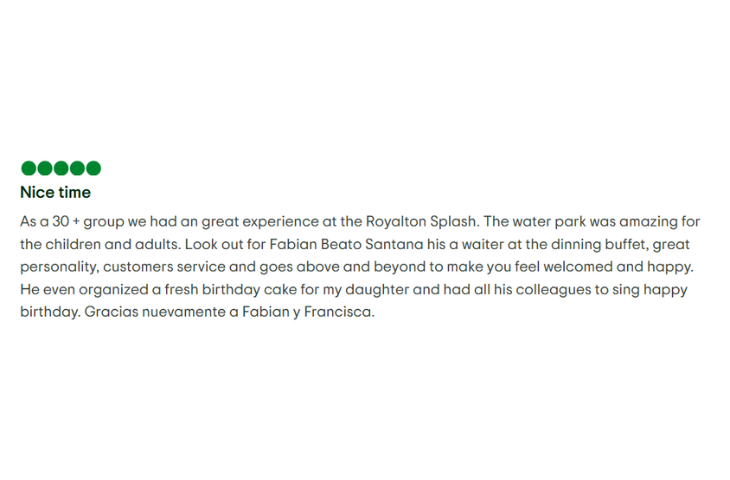730x480 pixels.
Task: Click the name "Fabian Beato Santana"
Action: [x=346, y=244]
